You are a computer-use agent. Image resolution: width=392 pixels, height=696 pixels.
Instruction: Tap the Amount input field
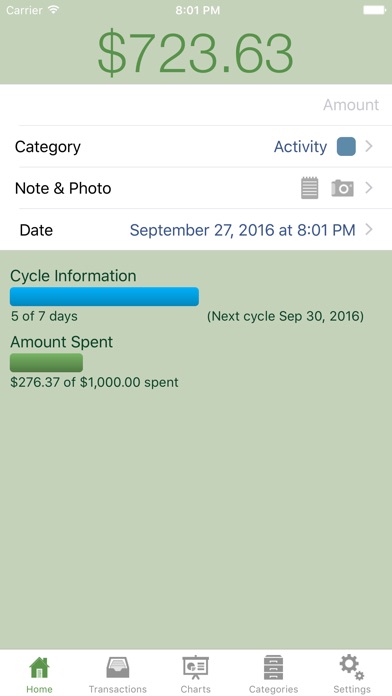pyautogui.click(x=196, y=105)
